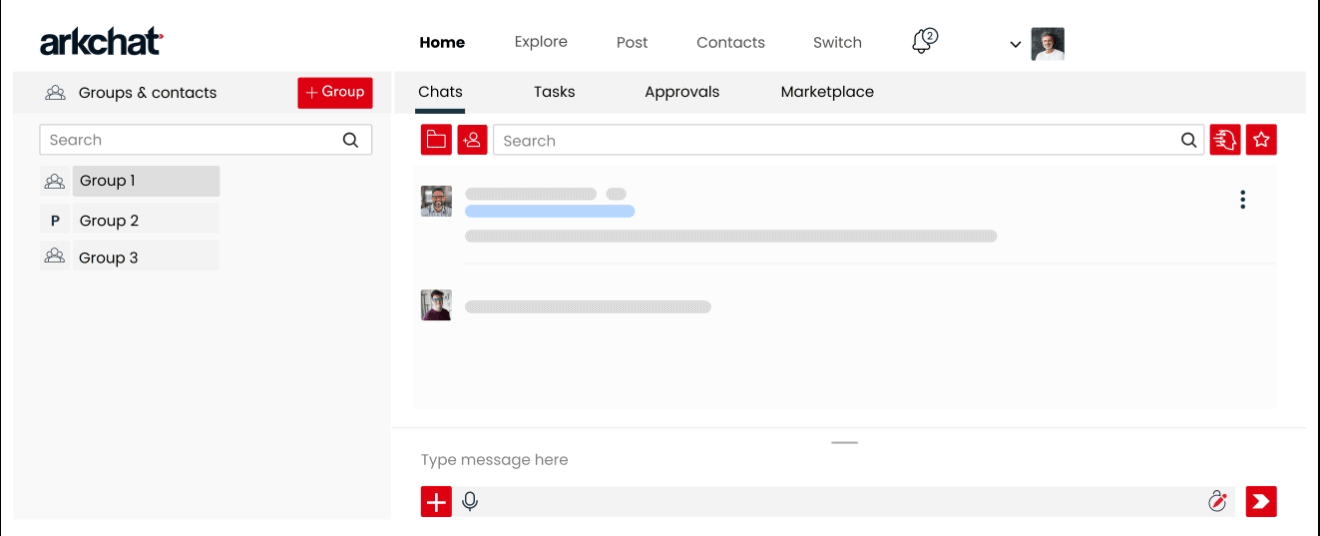Viewport: 1320px width, 536px height.
Task: Switch to the Chats tab
Action: coord(440,91)
